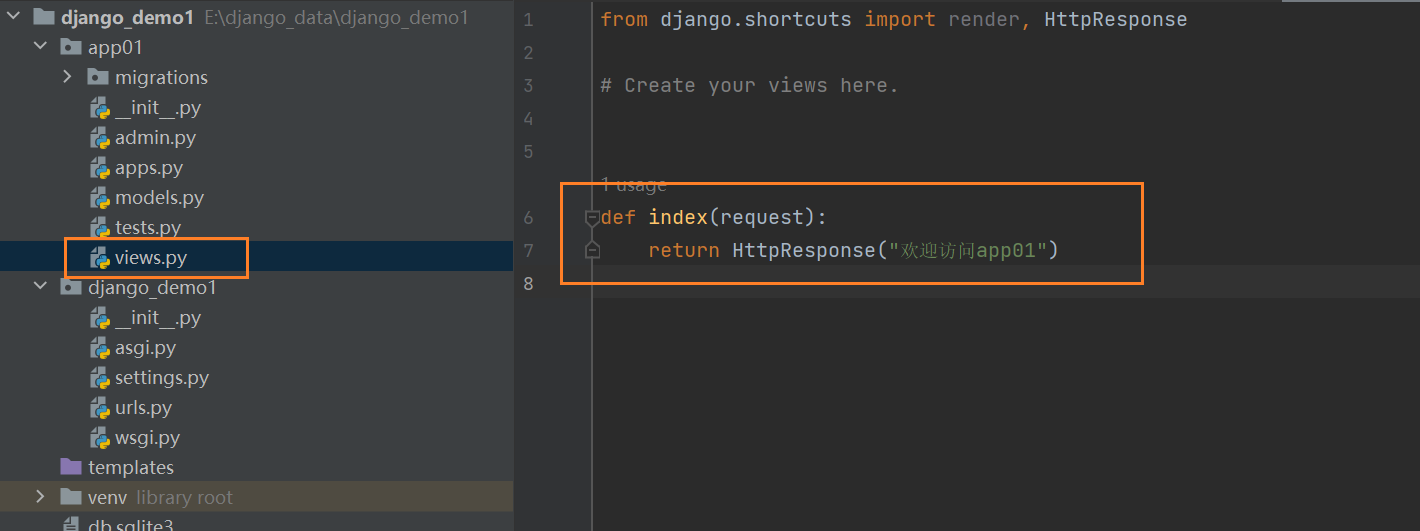The image size is (1420, 531).
Task: Click the models.py file icon
Action: point(100,198)
